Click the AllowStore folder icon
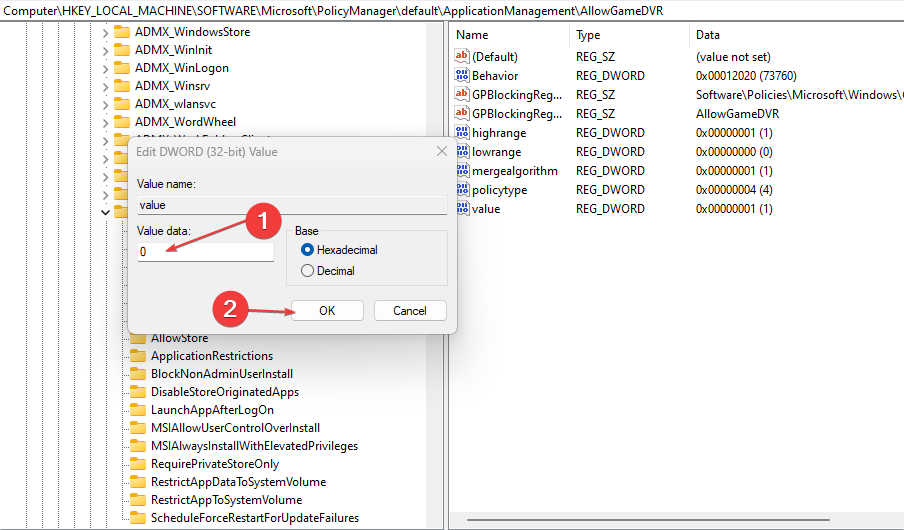The height and width of the screenshot is (530, 904). coord(138,339)
